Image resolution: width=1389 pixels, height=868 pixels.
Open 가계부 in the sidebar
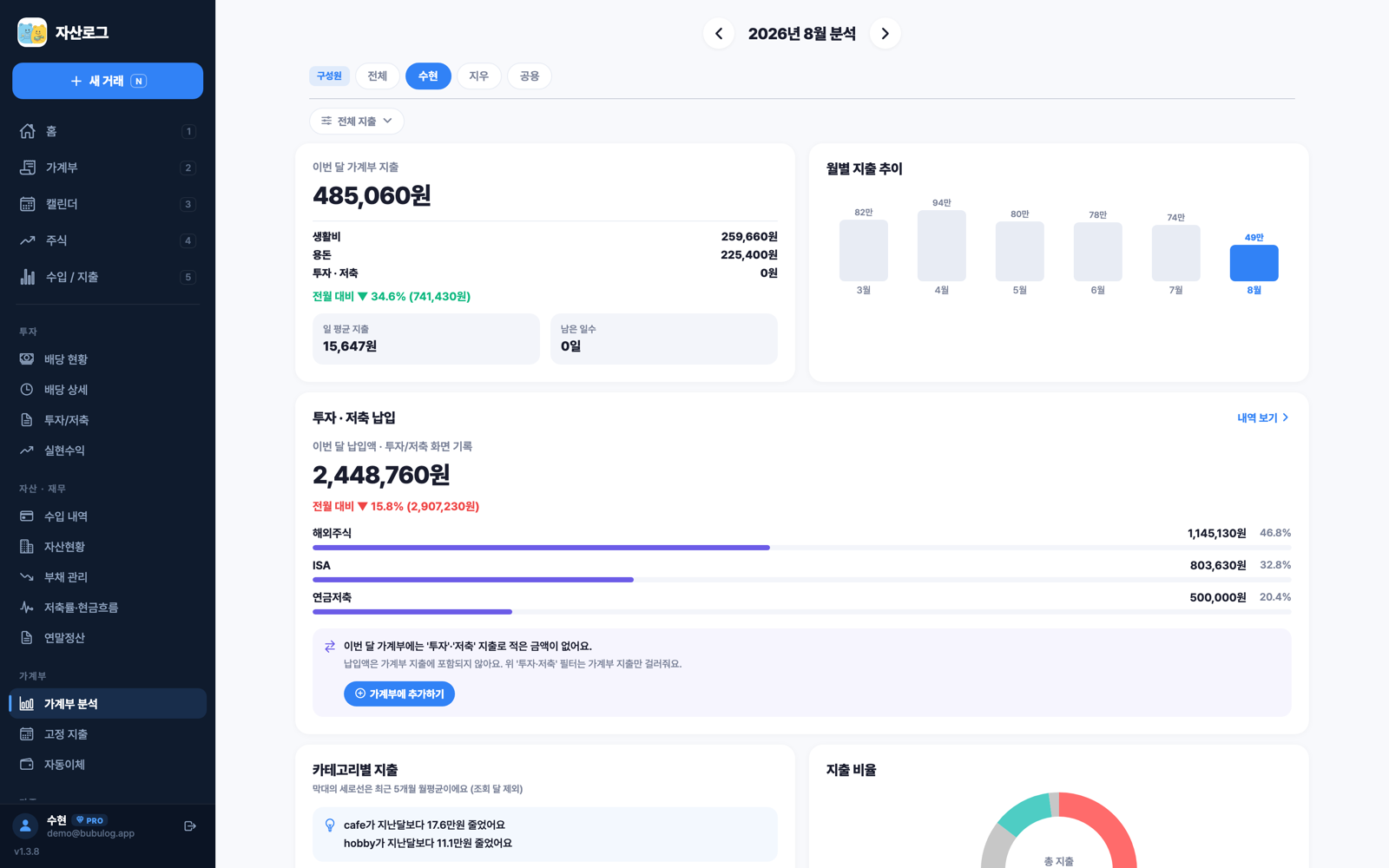(x=108, y=168)
